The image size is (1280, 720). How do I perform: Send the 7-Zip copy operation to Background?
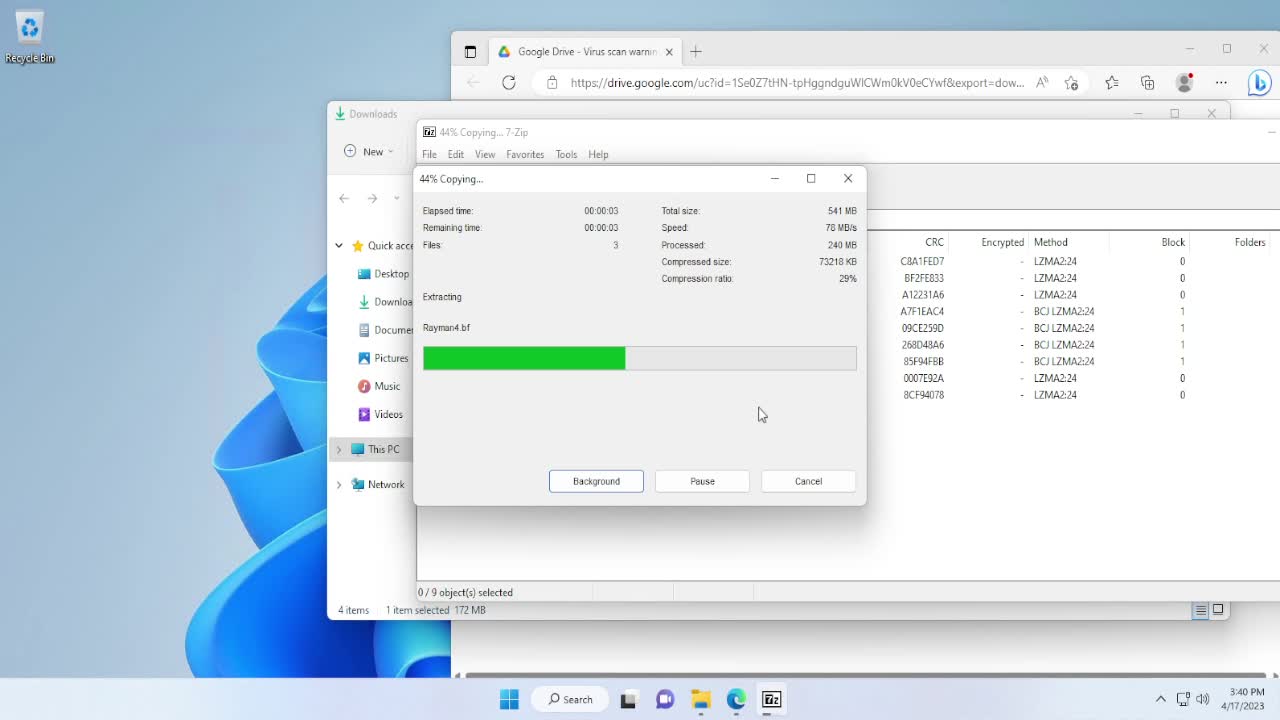coord(596,481)
